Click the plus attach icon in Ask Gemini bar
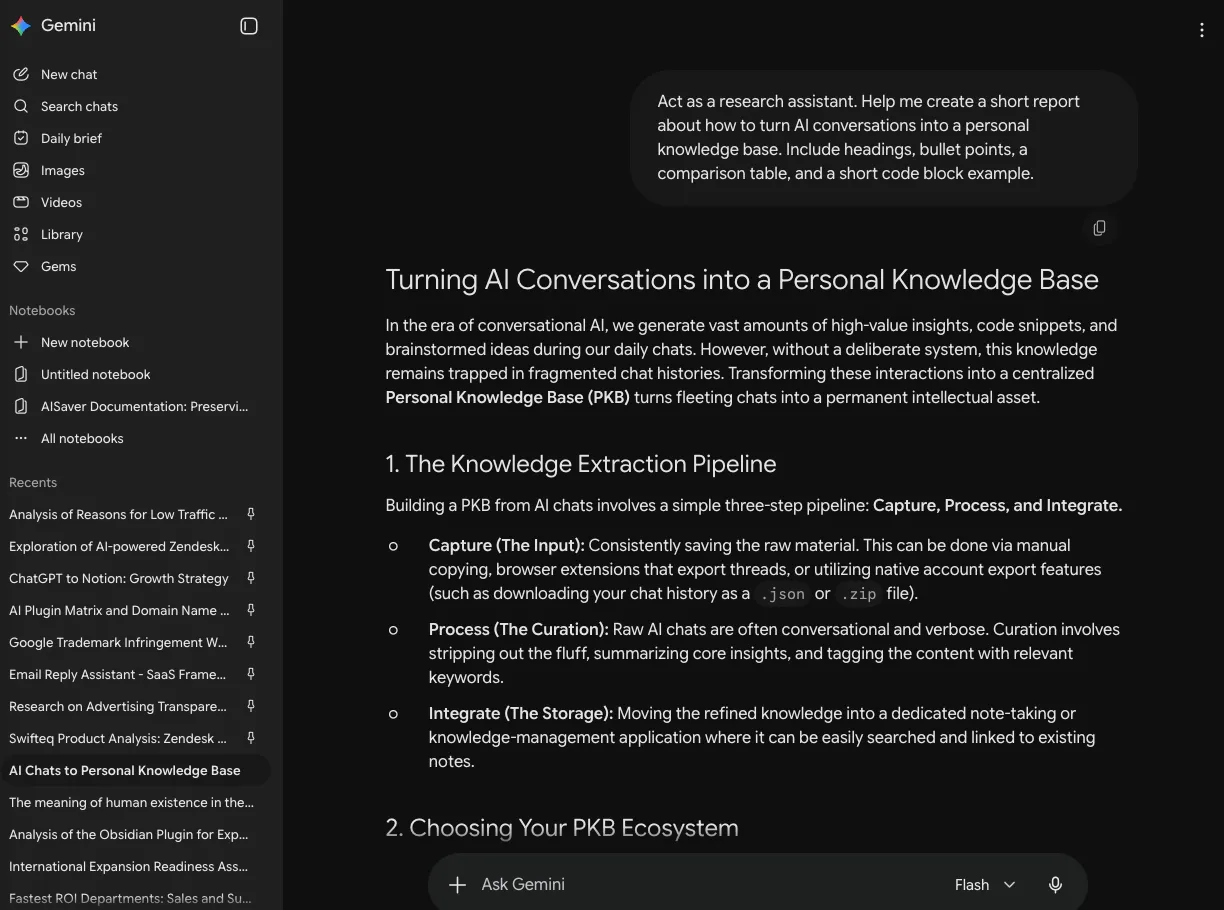This screenshot has height=910, width=1224. click(x=457, y=884)
